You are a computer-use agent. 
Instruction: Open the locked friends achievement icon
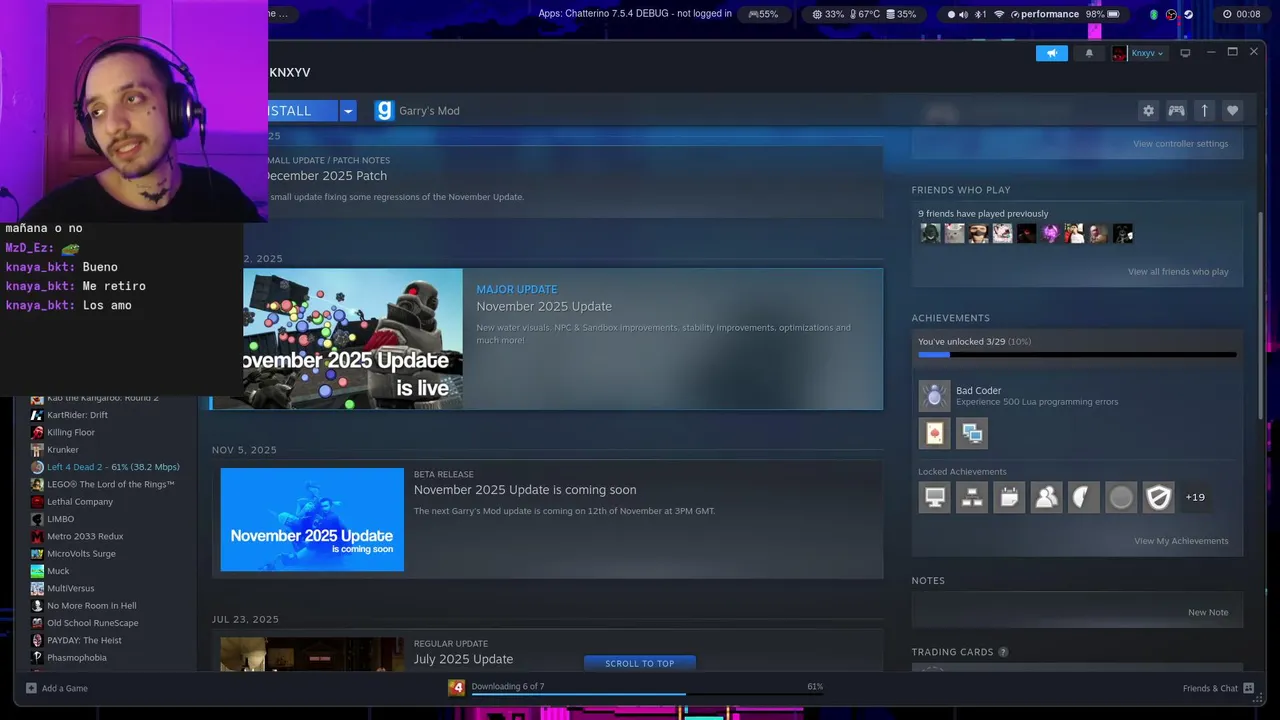pos(1046,497)
